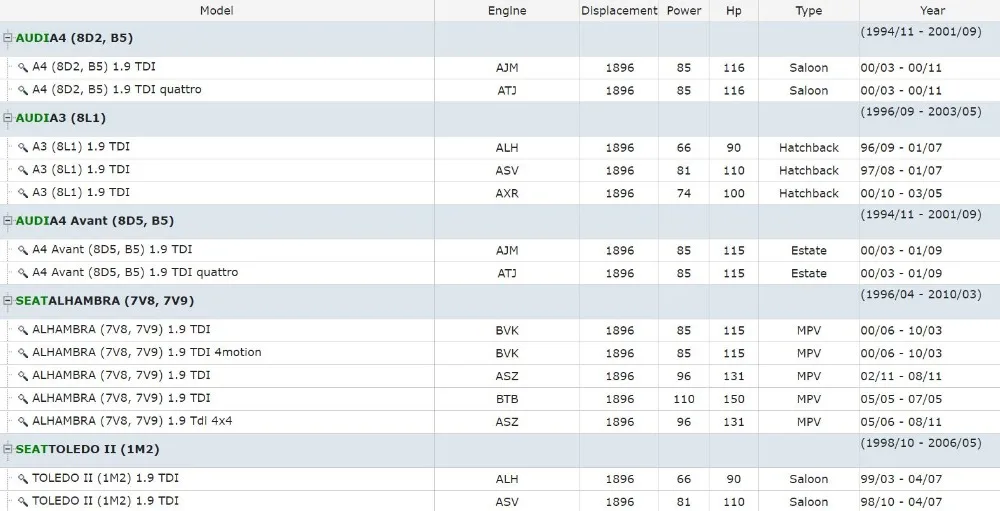1000x511 pixels.
Task: Click year range 02/11 - 08/11
Action: [901, 376]
